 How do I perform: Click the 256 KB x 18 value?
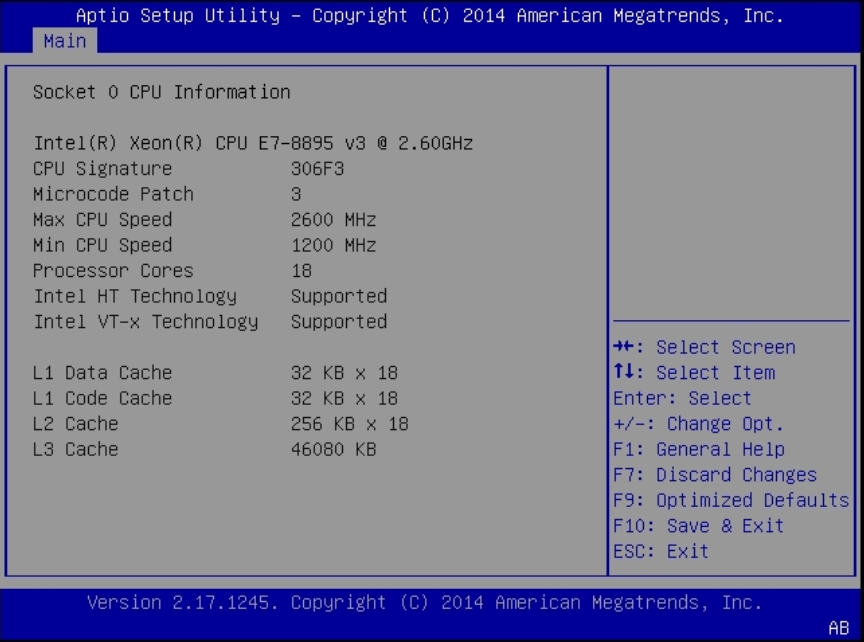pos(350,424)
